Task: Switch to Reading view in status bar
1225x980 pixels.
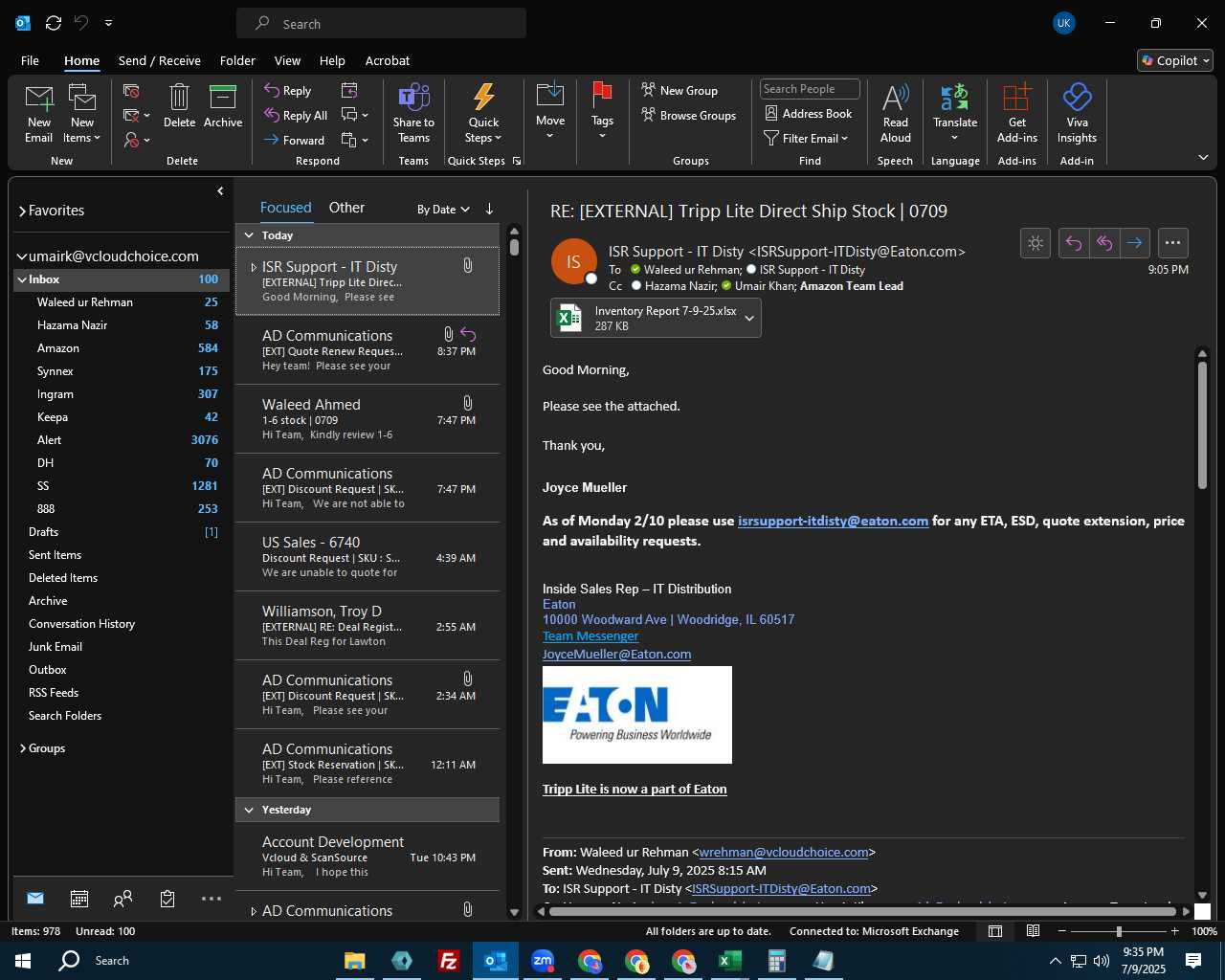Action: coord(1034,931)
